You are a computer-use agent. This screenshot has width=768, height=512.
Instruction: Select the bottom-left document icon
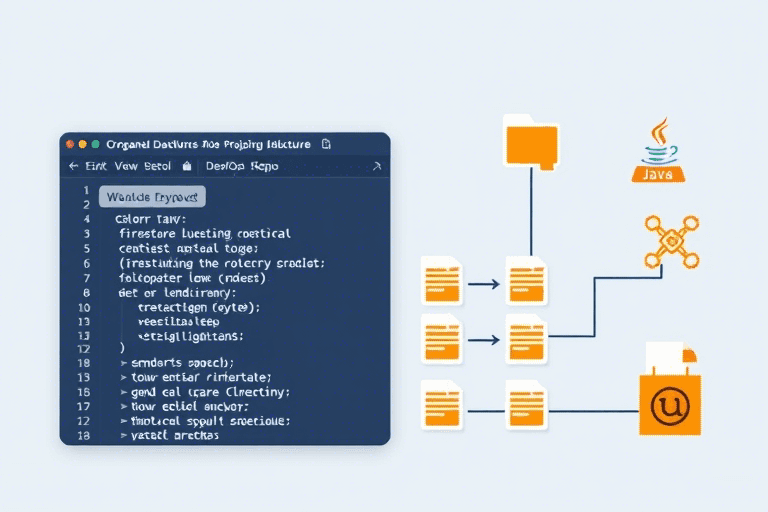[441, 405]
